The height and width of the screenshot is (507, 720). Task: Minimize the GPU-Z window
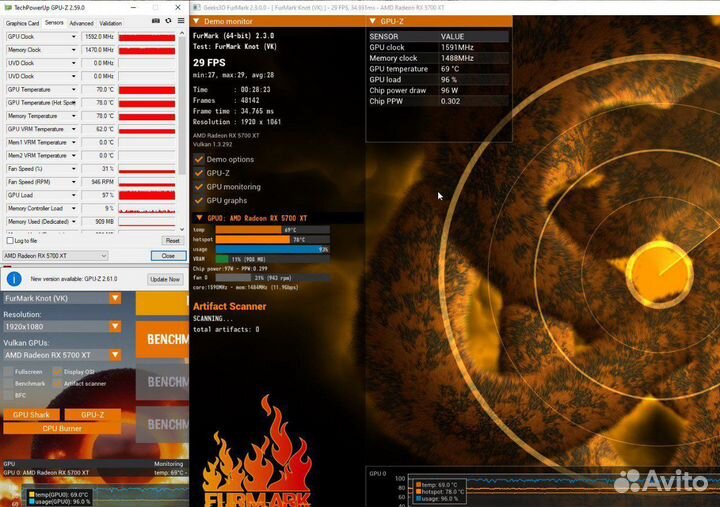(133, 7)
